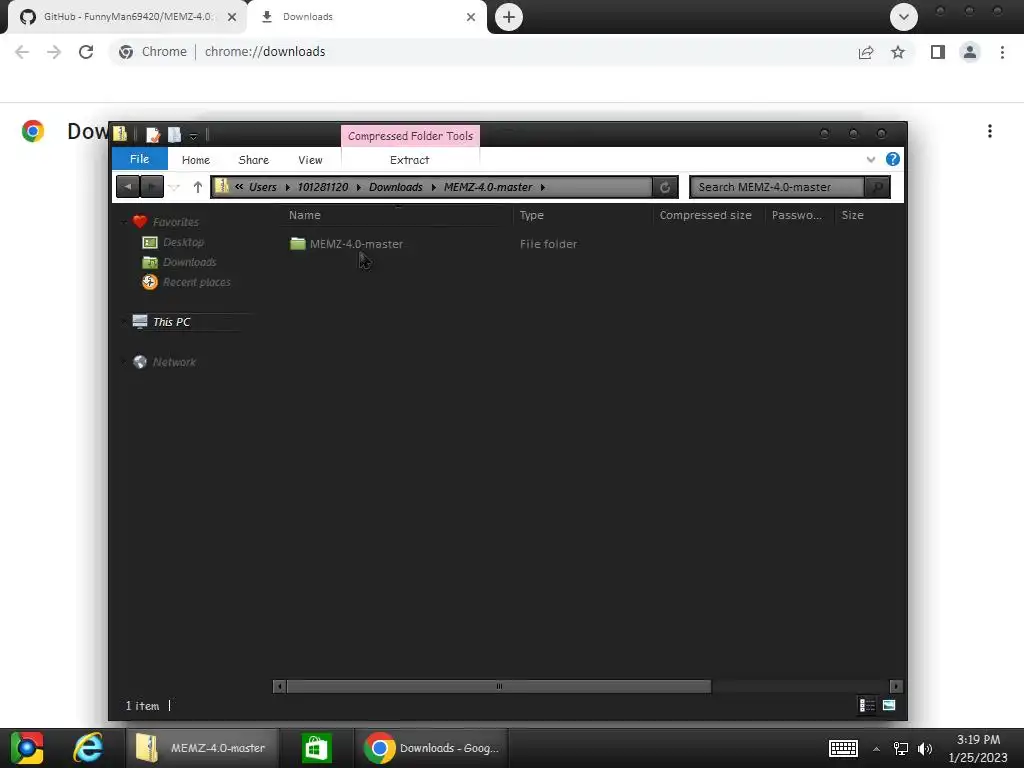The image size is (1024, 768).
Task: Open the Share ribbon tab
Action: (253, 159)
